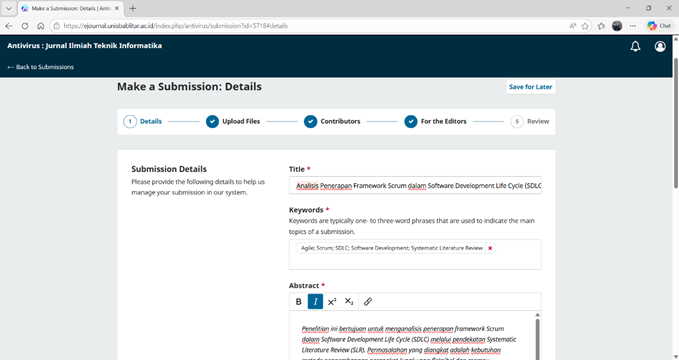Open favorites list icon
This screenshot has width=679, height=360.
pyautogui.click(x=601, y=26)
